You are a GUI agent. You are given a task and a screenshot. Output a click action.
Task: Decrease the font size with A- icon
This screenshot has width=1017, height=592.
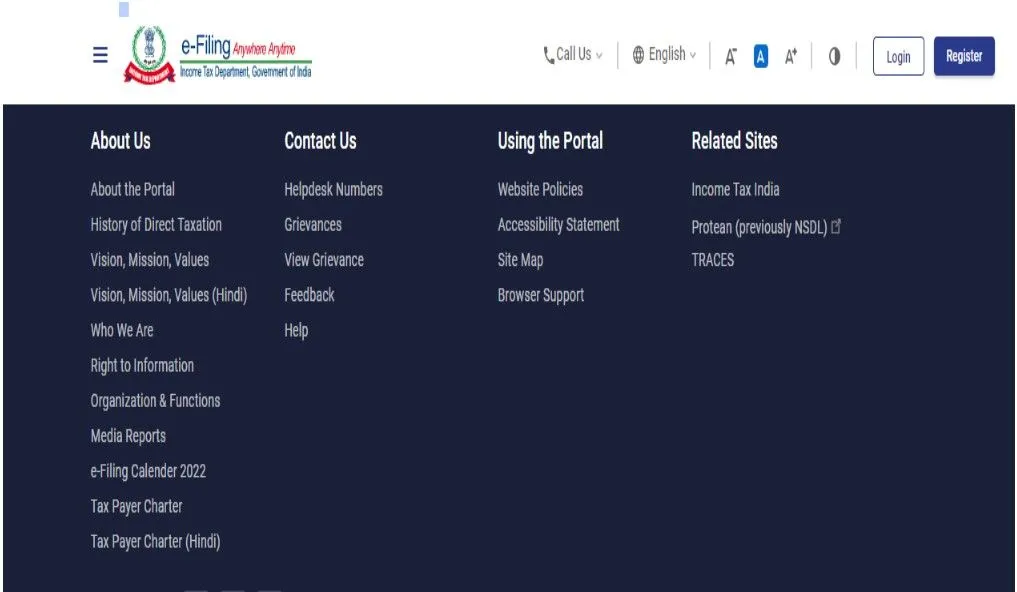click(x=731, y=57)
